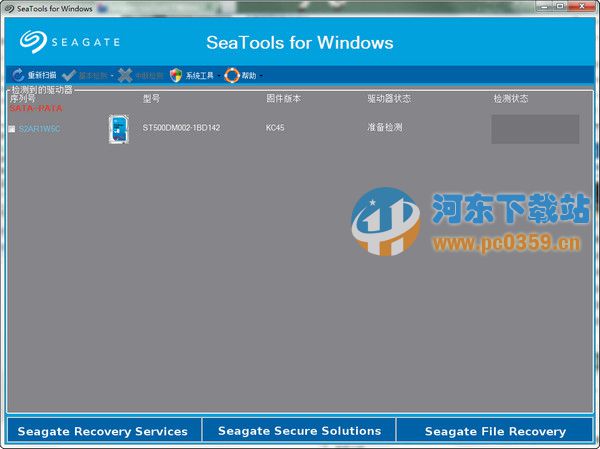Click the 型号 column header

pos(151,98)
